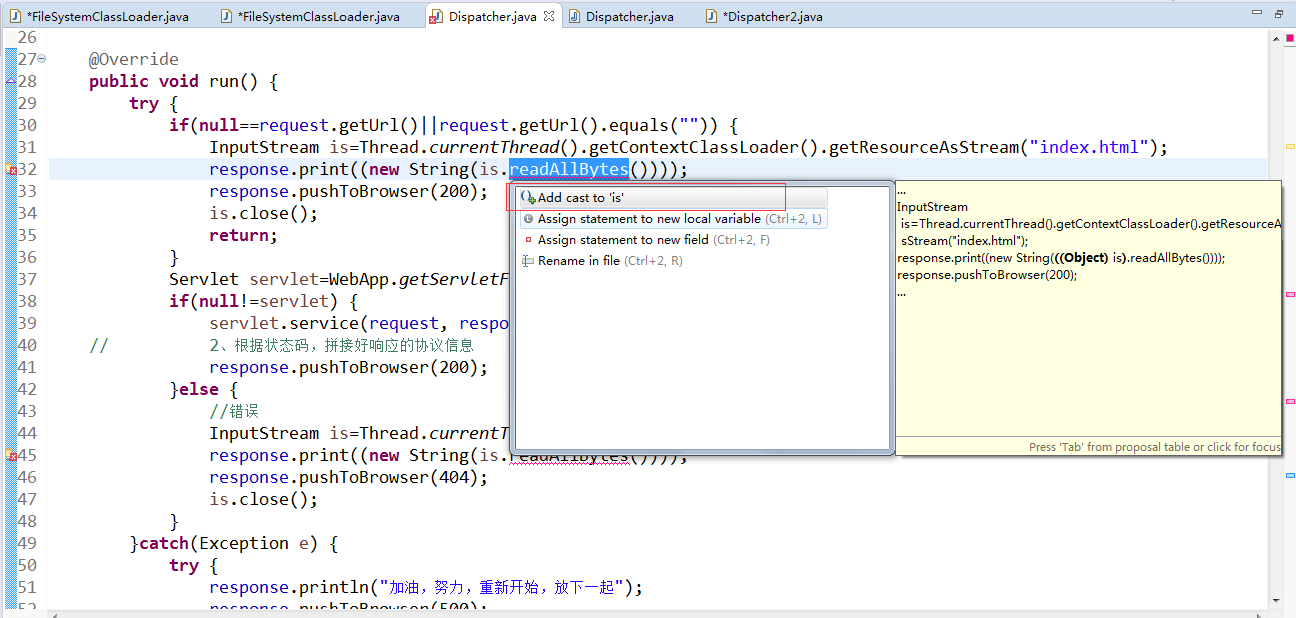Click 'Servlet servlet=WebApp.getServletF' on line 37
The height and width of the screenshot is (618, 1296).
(339, 280)
